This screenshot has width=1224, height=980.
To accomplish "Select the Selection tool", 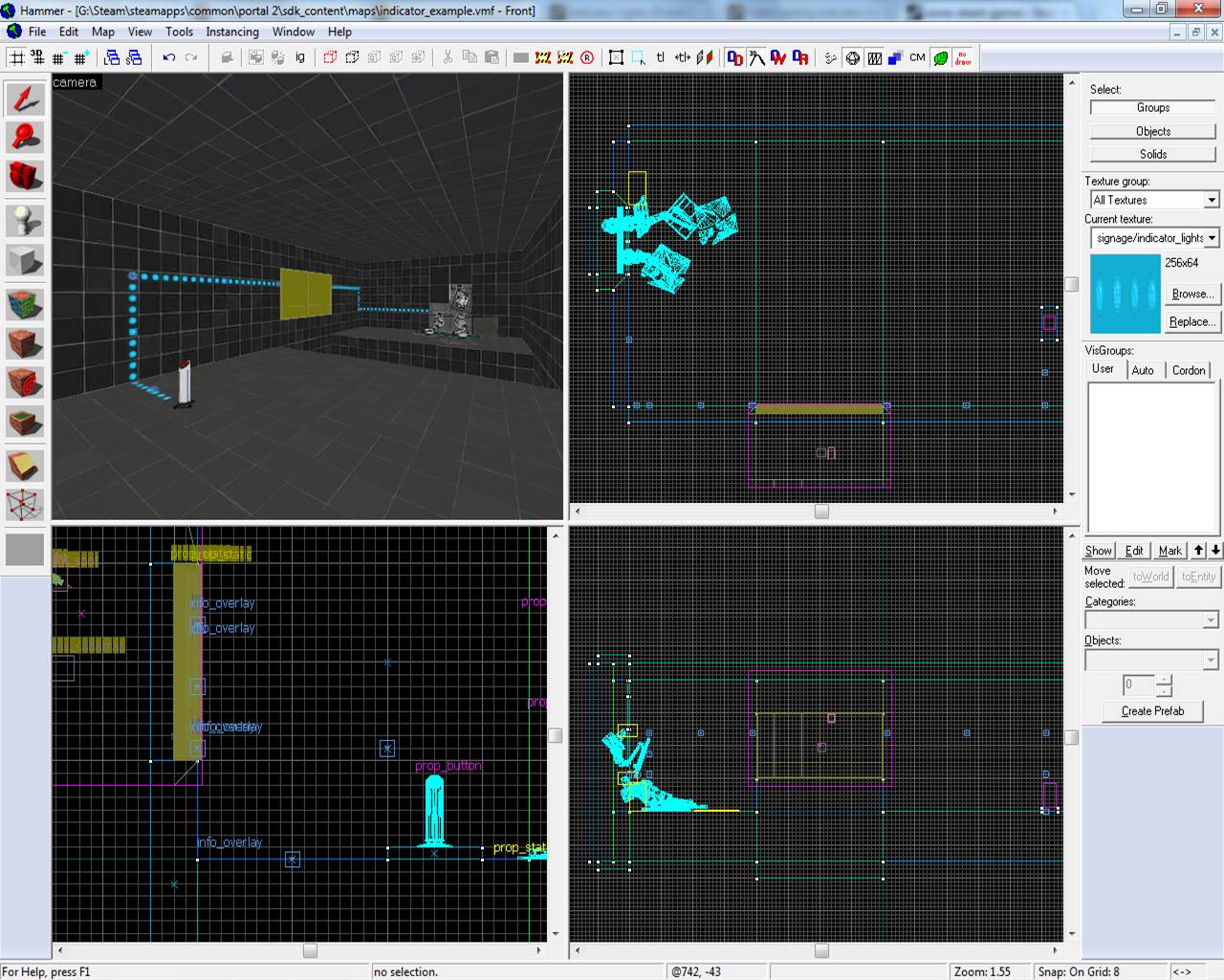I will point(25,97).
